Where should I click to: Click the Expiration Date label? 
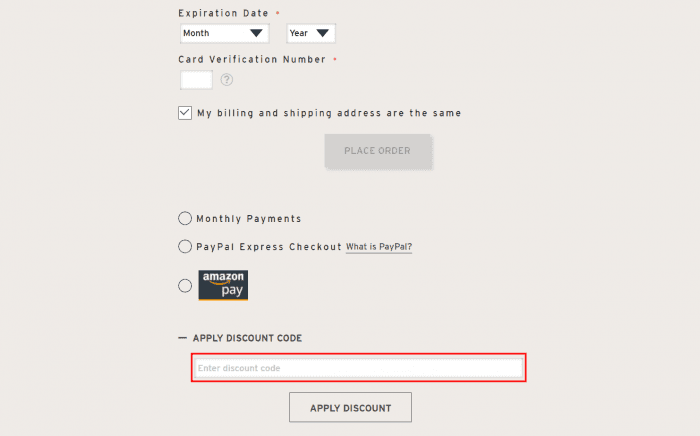(x=223, y=13)
